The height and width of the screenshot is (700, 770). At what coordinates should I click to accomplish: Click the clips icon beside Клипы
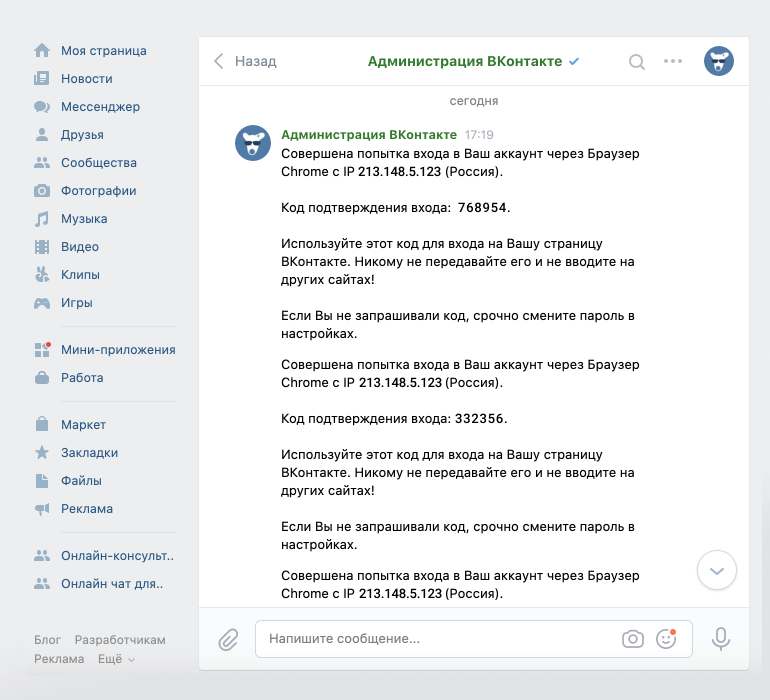pyautogui.click(x=42, y=274)
